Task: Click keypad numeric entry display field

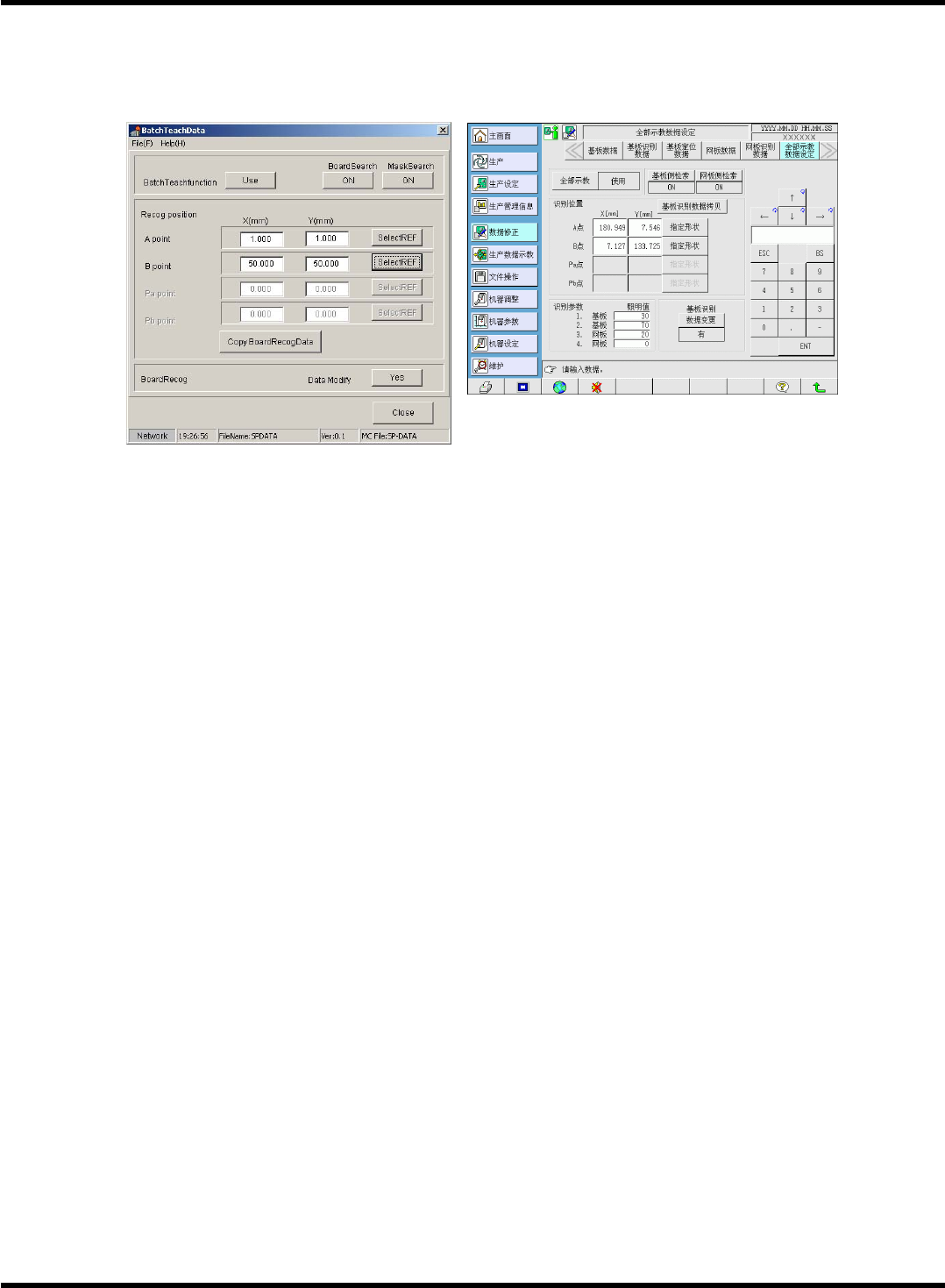Action: point(792,235)
